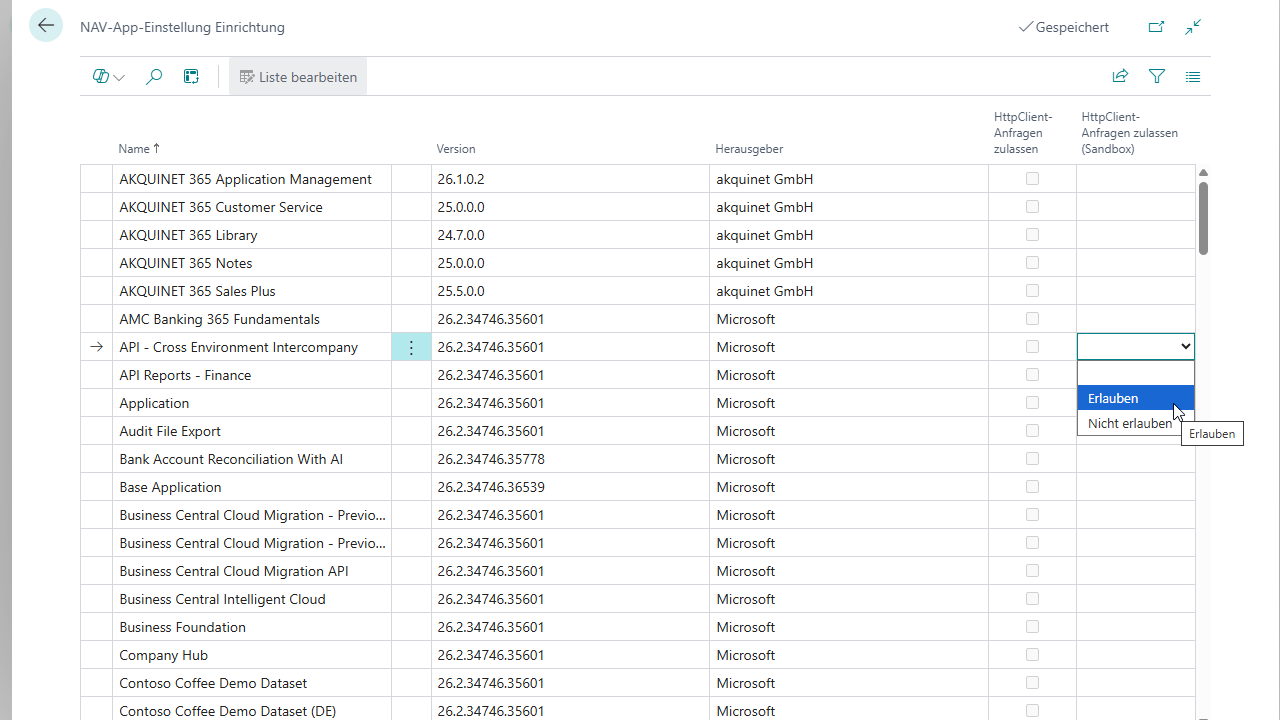The height and width of the screenshot is (720, 1280).
Task: Toggle checkbox for Company Hub
Action: (x=1032, y=655)
